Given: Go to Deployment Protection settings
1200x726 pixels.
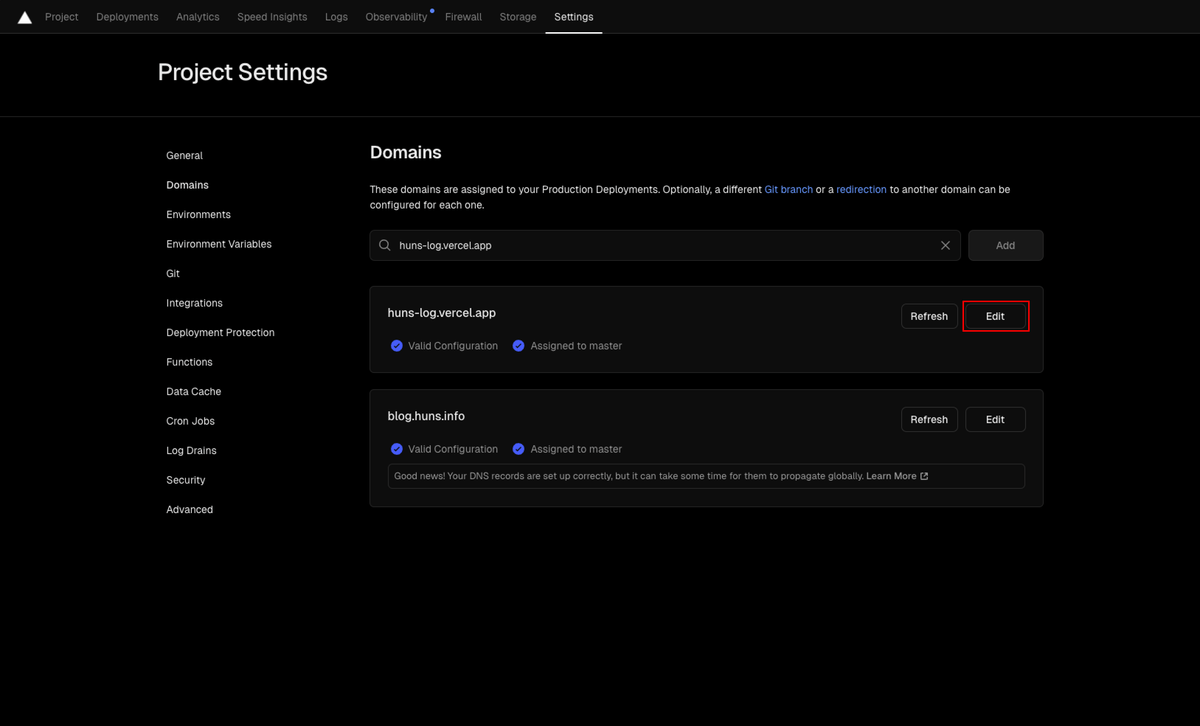Looking at the screenshot, I should [x=220, y=333].
